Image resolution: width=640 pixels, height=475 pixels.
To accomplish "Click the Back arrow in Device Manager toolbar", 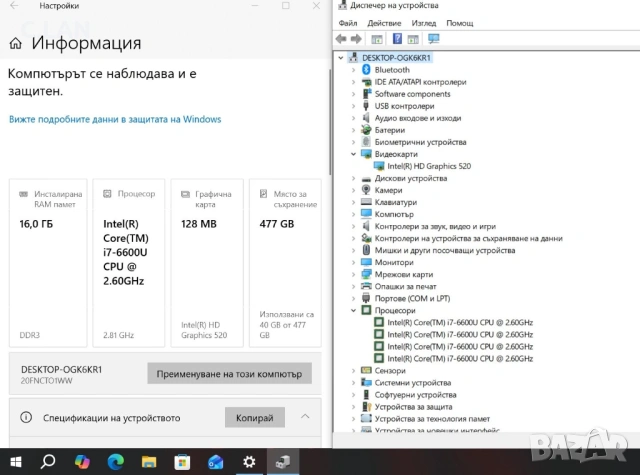I will (341, 39).
